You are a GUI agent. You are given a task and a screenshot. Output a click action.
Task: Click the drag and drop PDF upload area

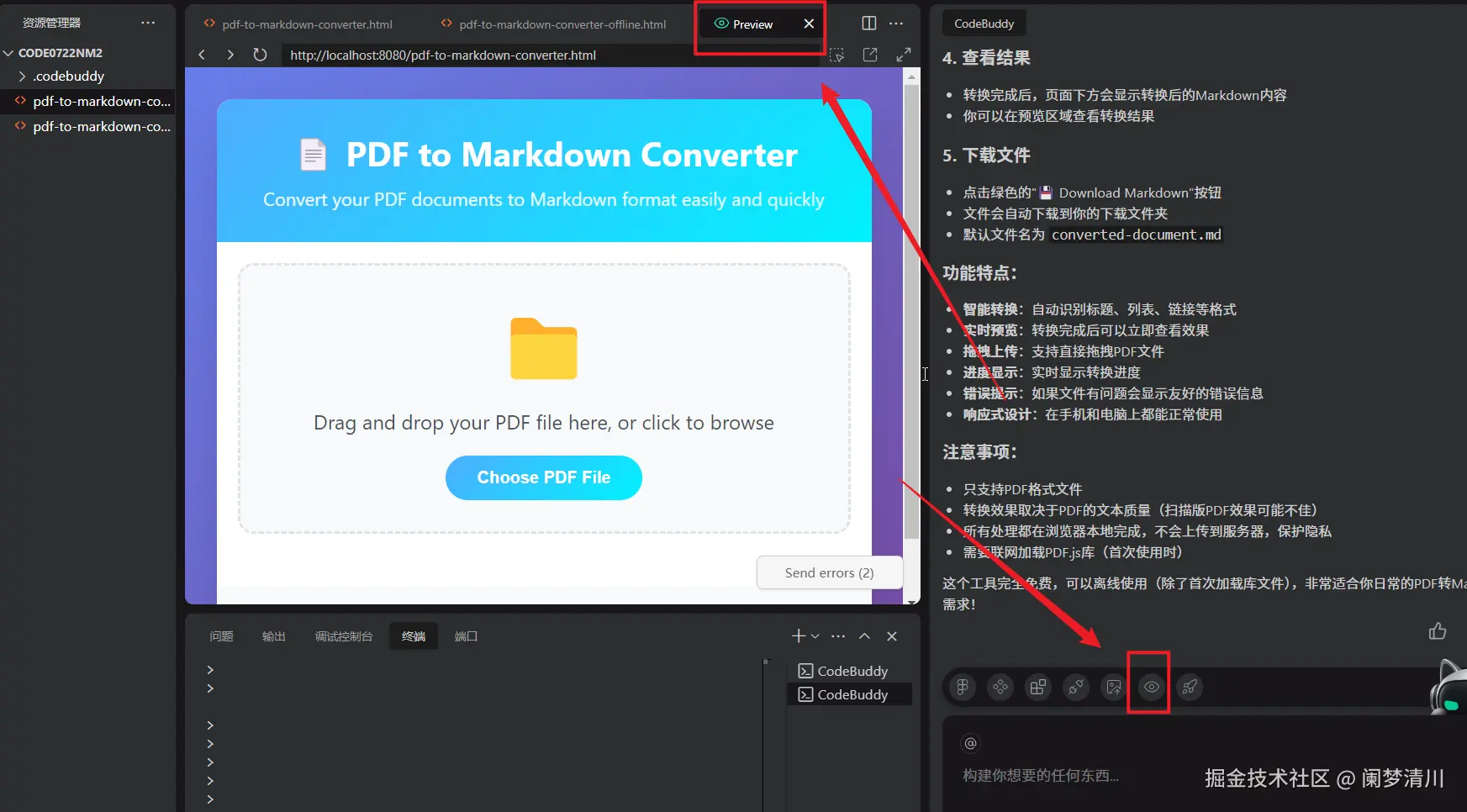pos(544,398)
